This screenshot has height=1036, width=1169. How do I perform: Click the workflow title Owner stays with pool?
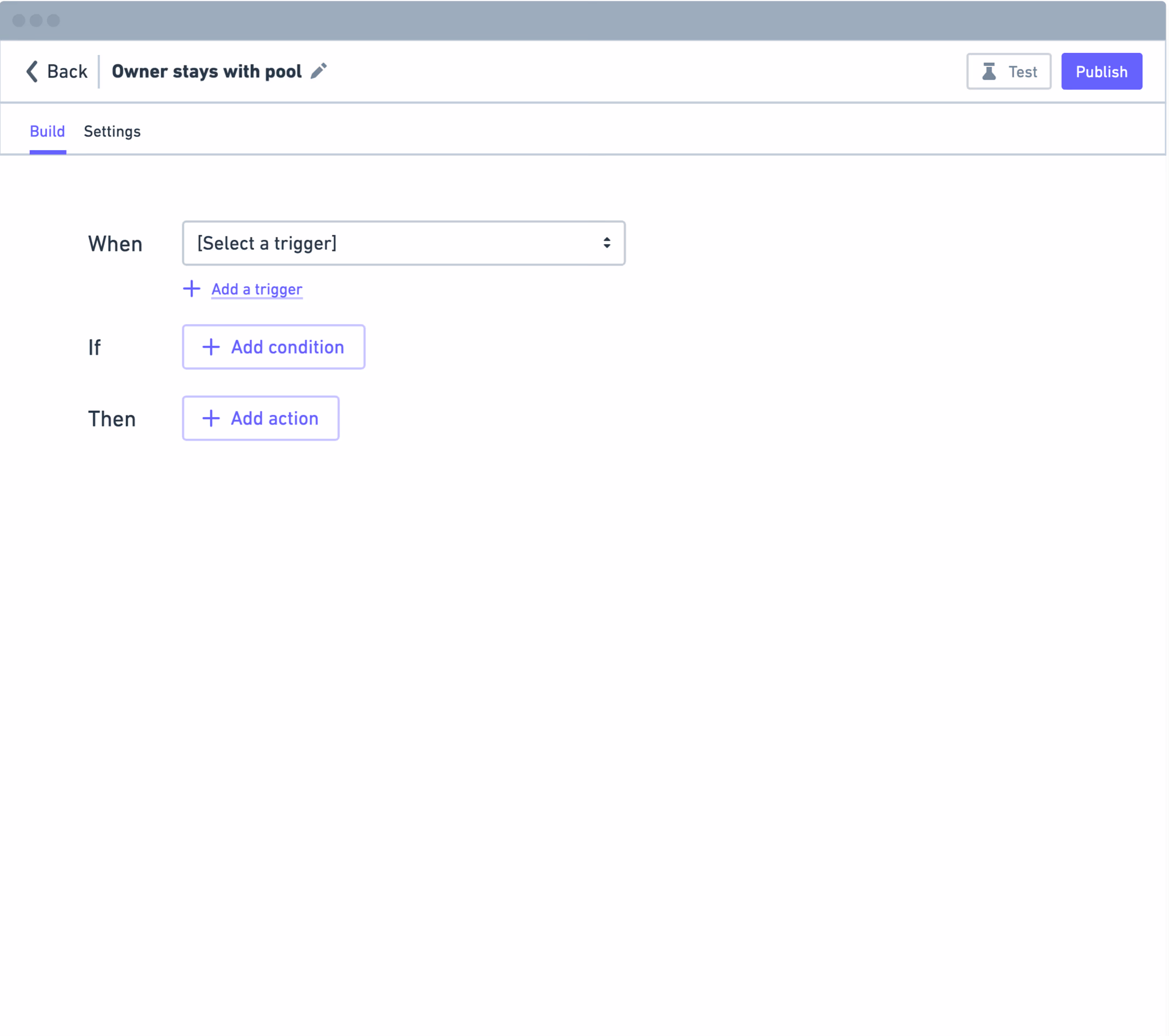pos(206,71)
